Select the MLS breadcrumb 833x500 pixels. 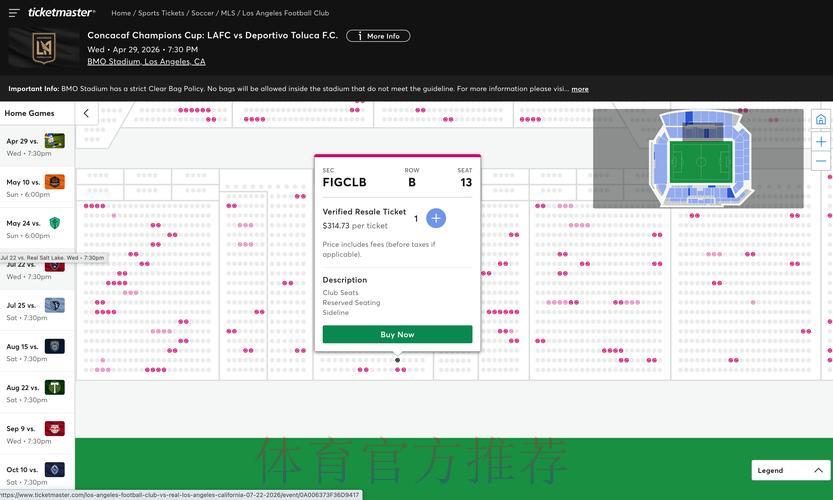(227, 13)
